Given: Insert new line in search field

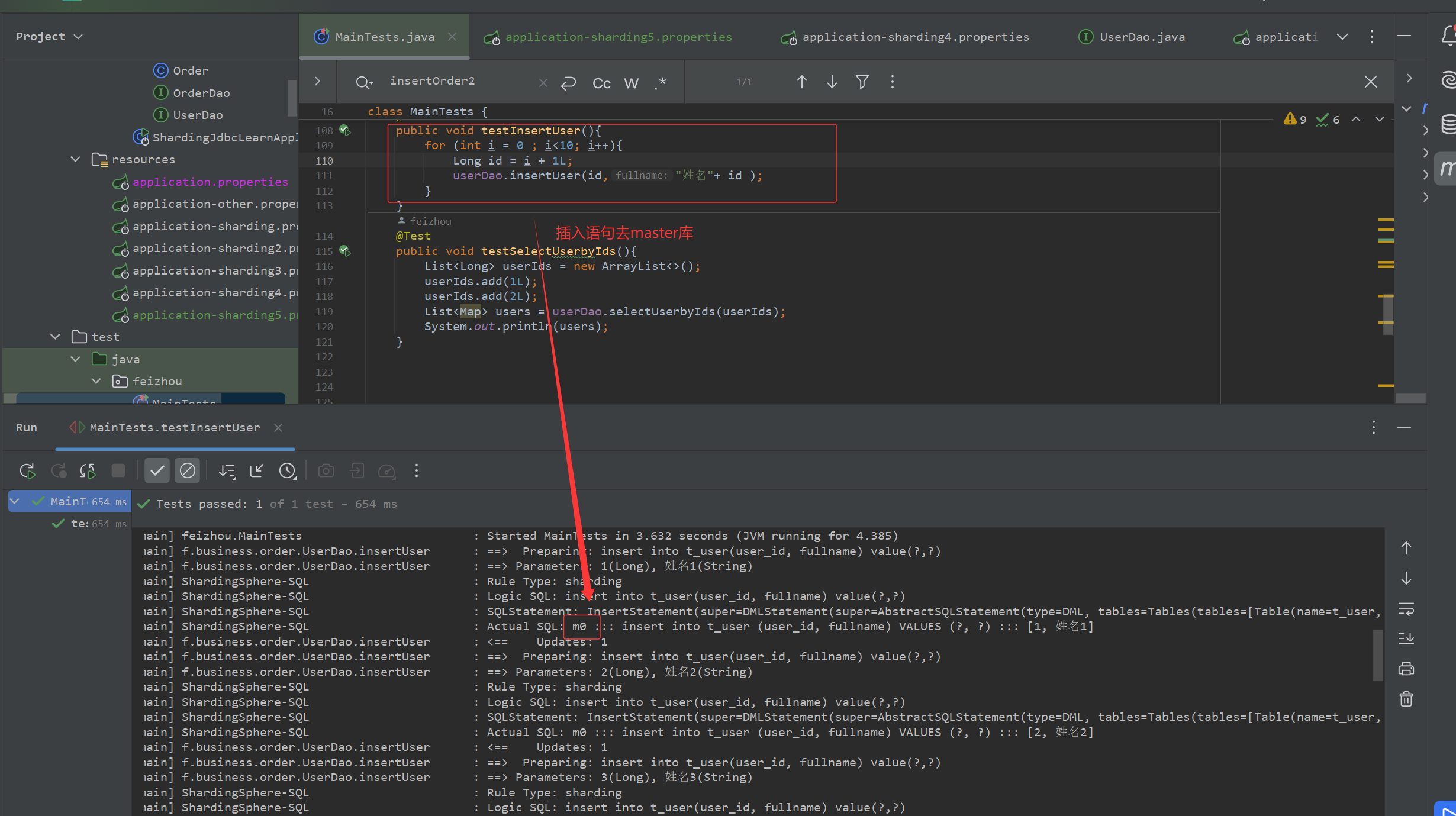Looking at the screenshot, I should pyautogui.click(x=568, y=83).
